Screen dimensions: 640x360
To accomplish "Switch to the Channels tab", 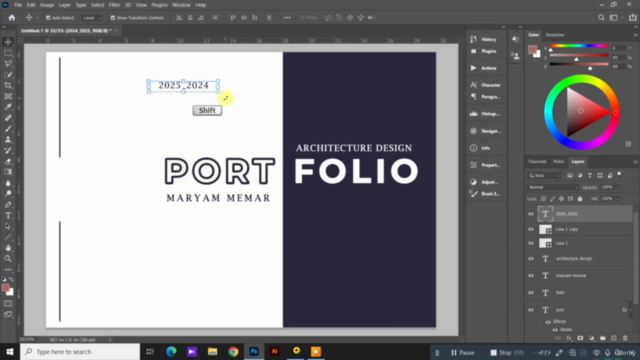I will coord(537,162).
